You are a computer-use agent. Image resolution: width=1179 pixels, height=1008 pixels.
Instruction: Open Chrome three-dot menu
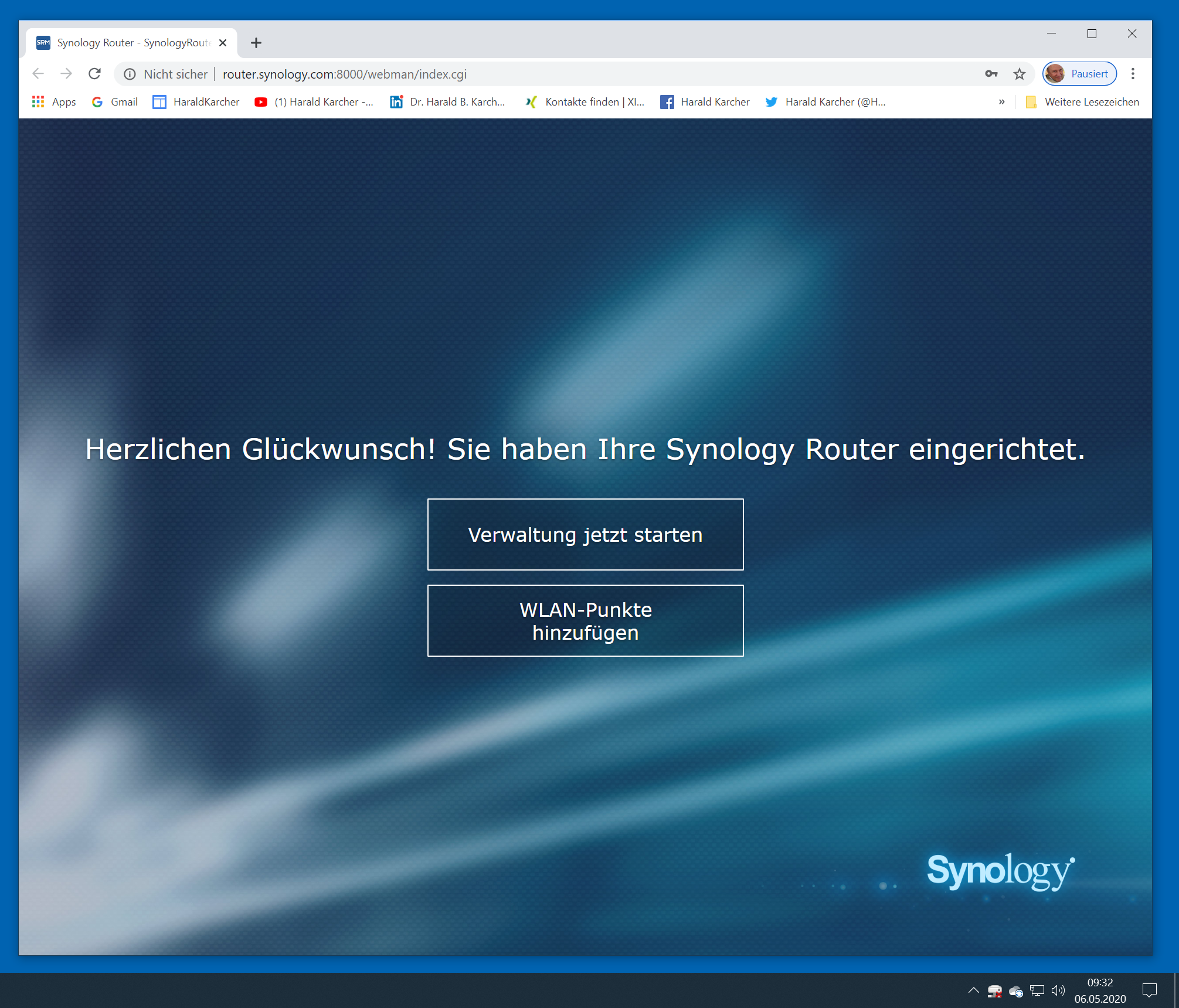[x=1133, y=74]
